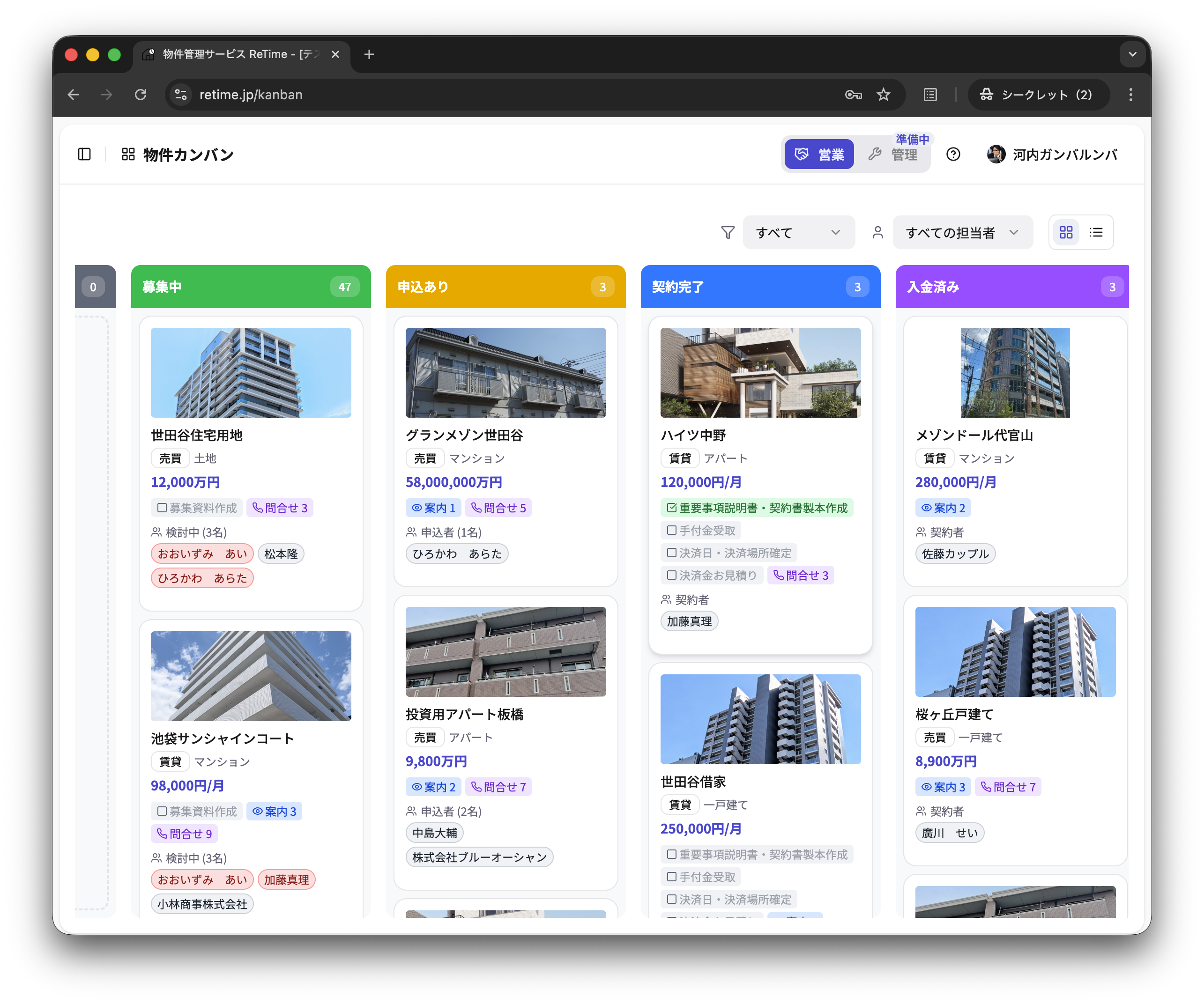Click the help question mark icon
1204x1004 pixels.
(x=953, y=154)
